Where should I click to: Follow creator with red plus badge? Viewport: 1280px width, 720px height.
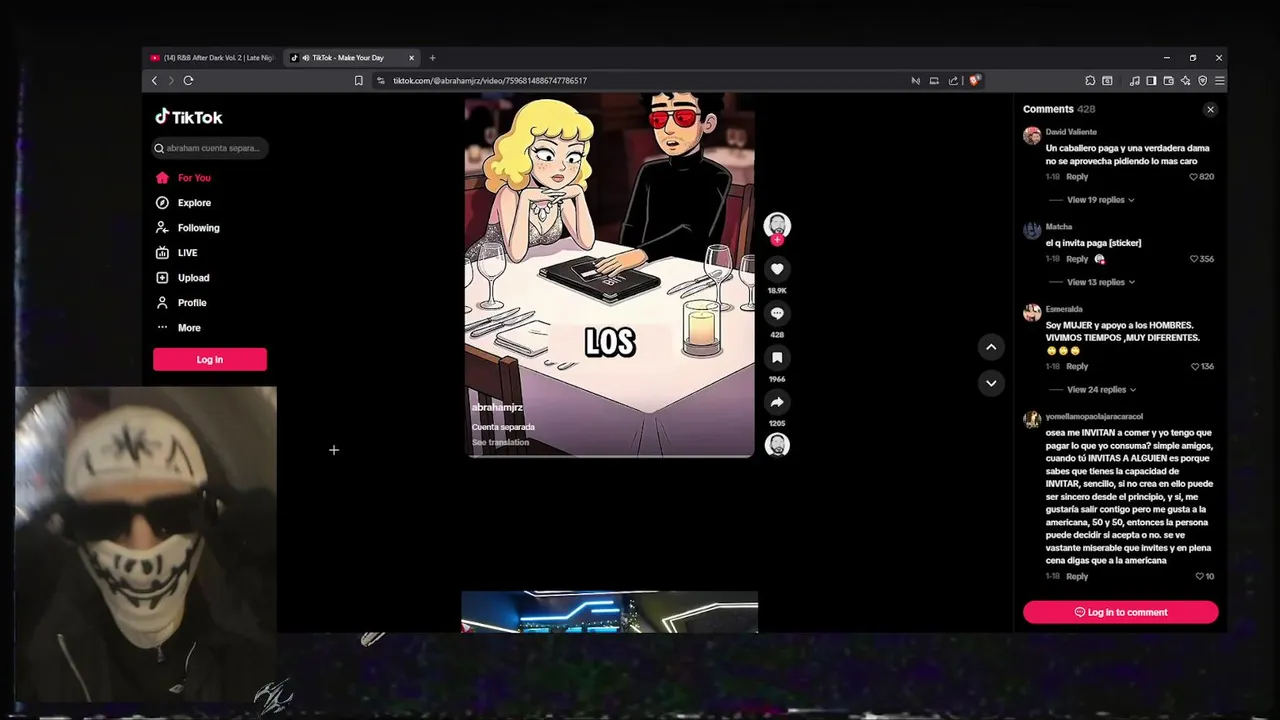(x=777, y=240)
